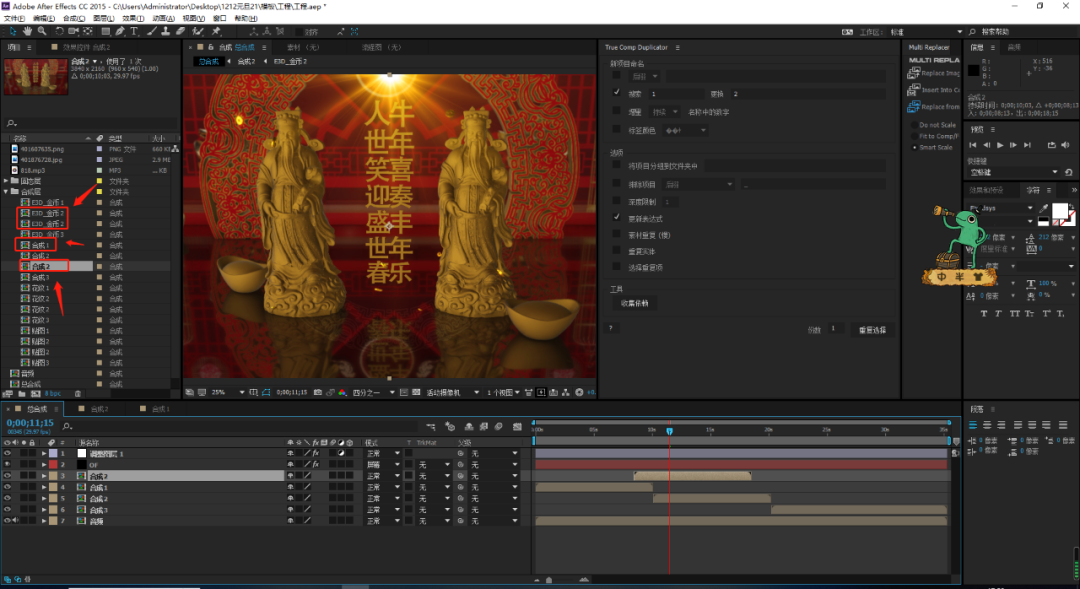
Task: Select the Horizontal Type tool
Action: pos(134,32)
